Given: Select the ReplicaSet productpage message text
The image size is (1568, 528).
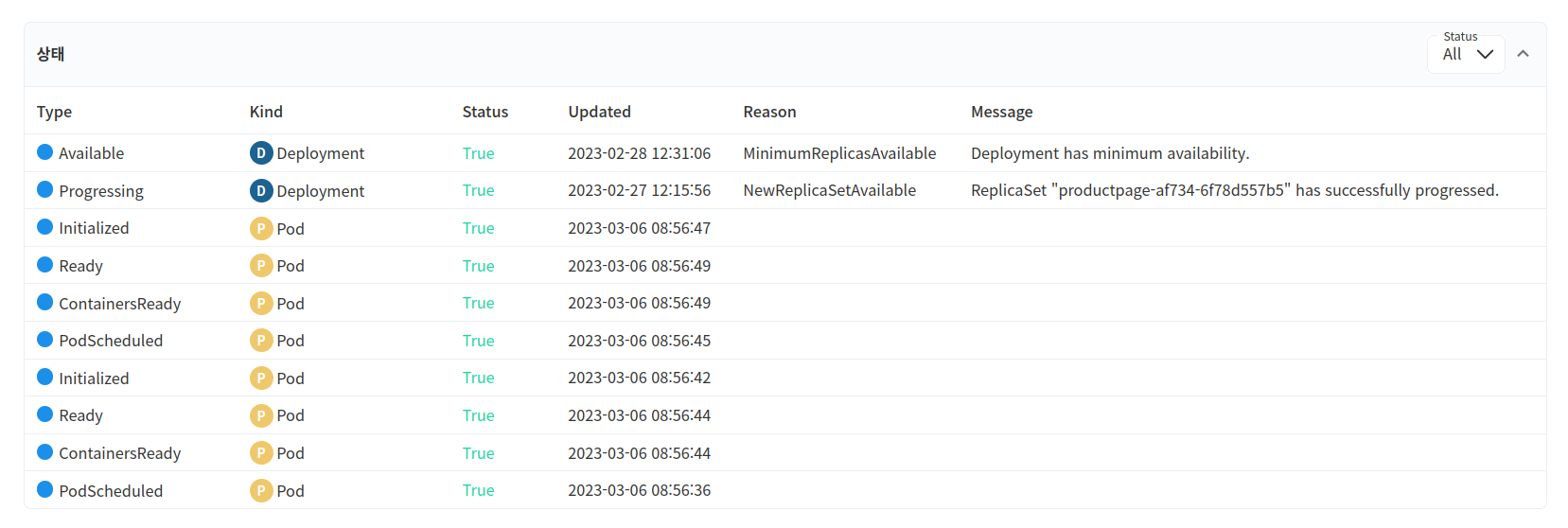Looking at the screenshot, I should pyautogui.click(x=1235, y=190).
